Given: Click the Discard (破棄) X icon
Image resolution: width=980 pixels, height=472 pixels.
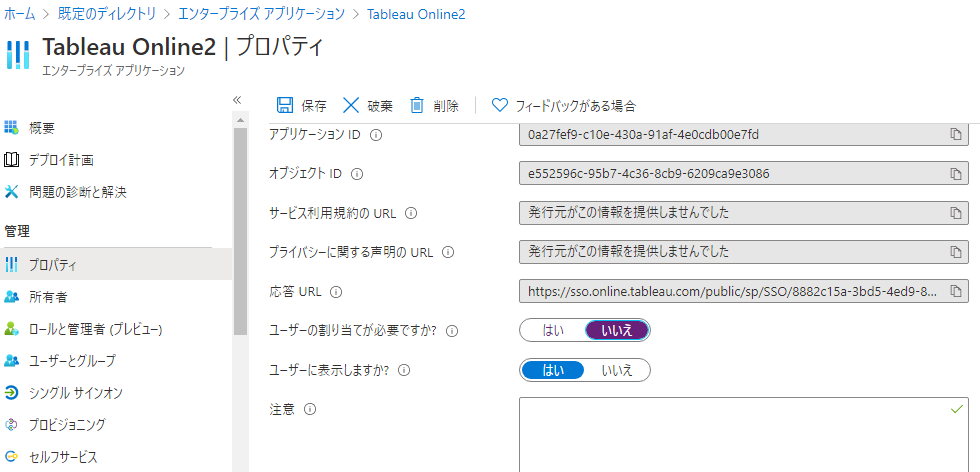Looking at the screenshot, I should pyautogui.click(x=351, y=105).
